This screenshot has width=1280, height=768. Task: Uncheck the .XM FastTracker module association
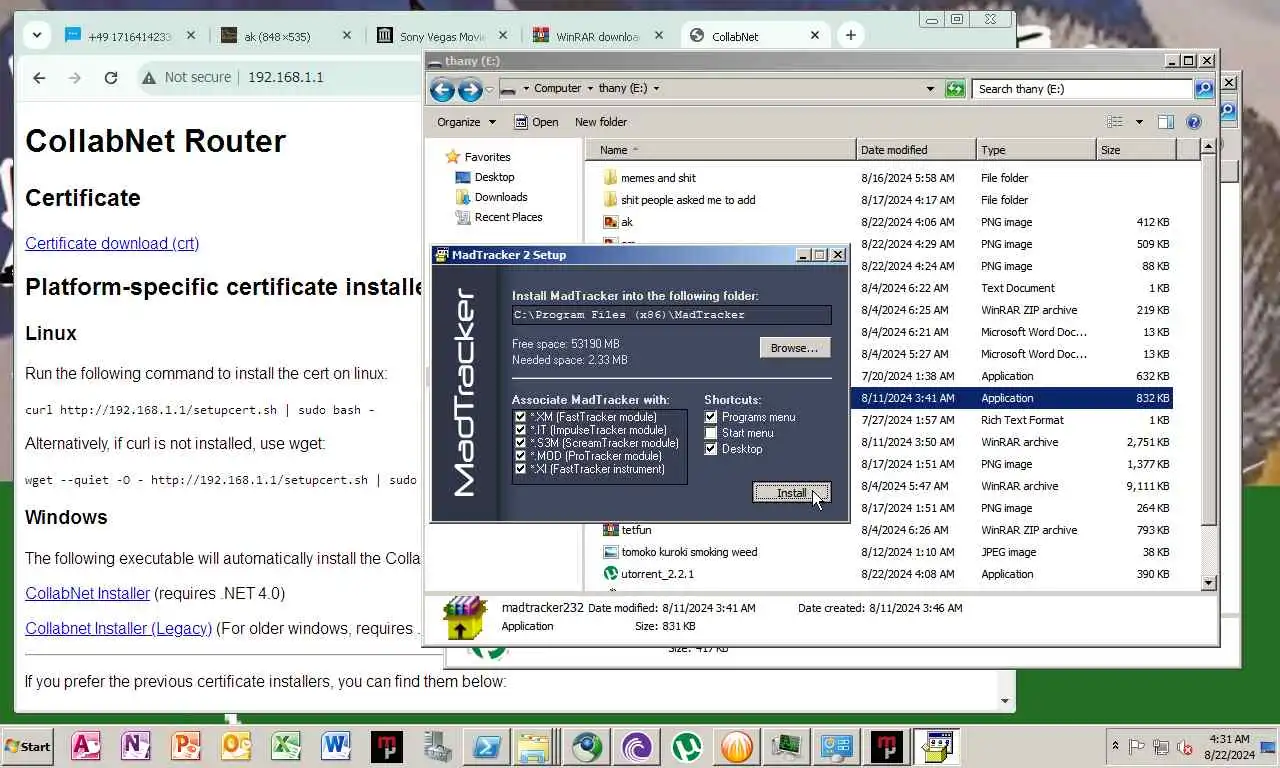(520, 417)
